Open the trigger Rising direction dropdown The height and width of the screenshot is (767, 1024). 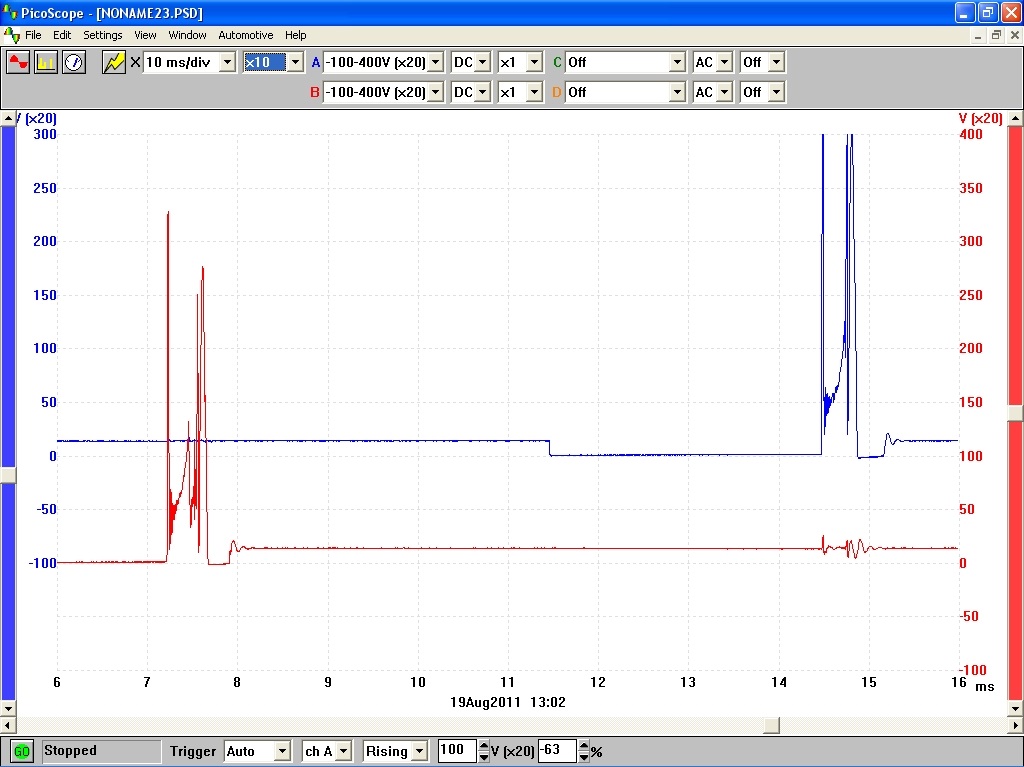click(418, 751)
